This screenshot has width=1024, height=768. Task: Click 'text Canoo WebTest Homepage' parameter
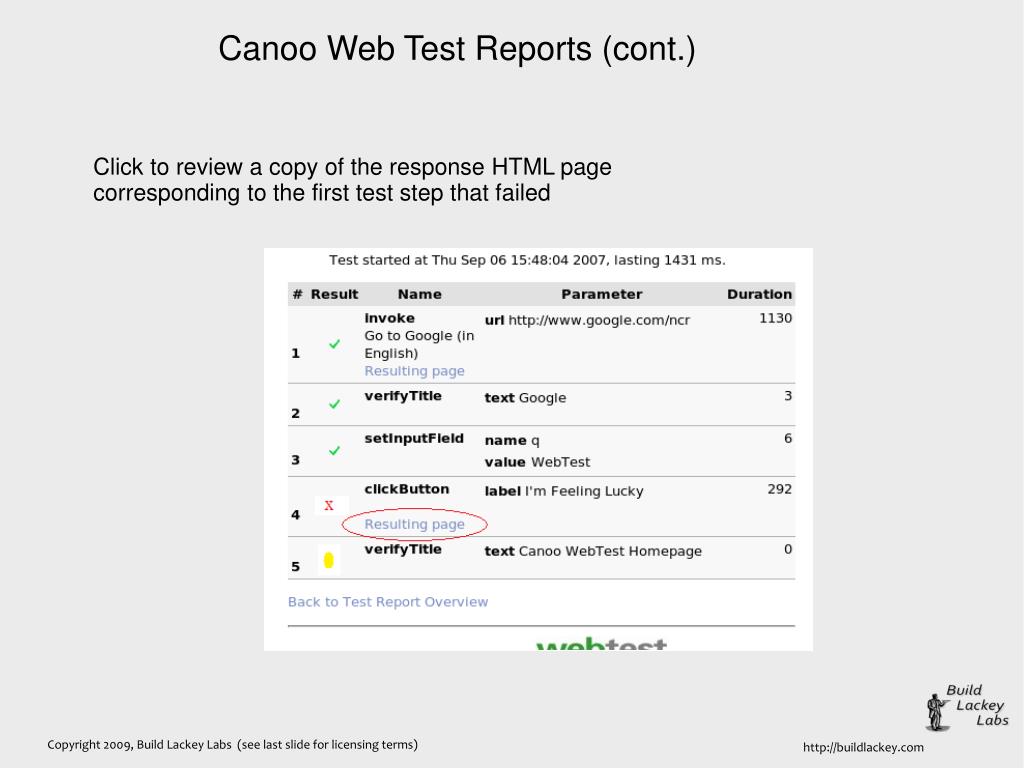593,551
